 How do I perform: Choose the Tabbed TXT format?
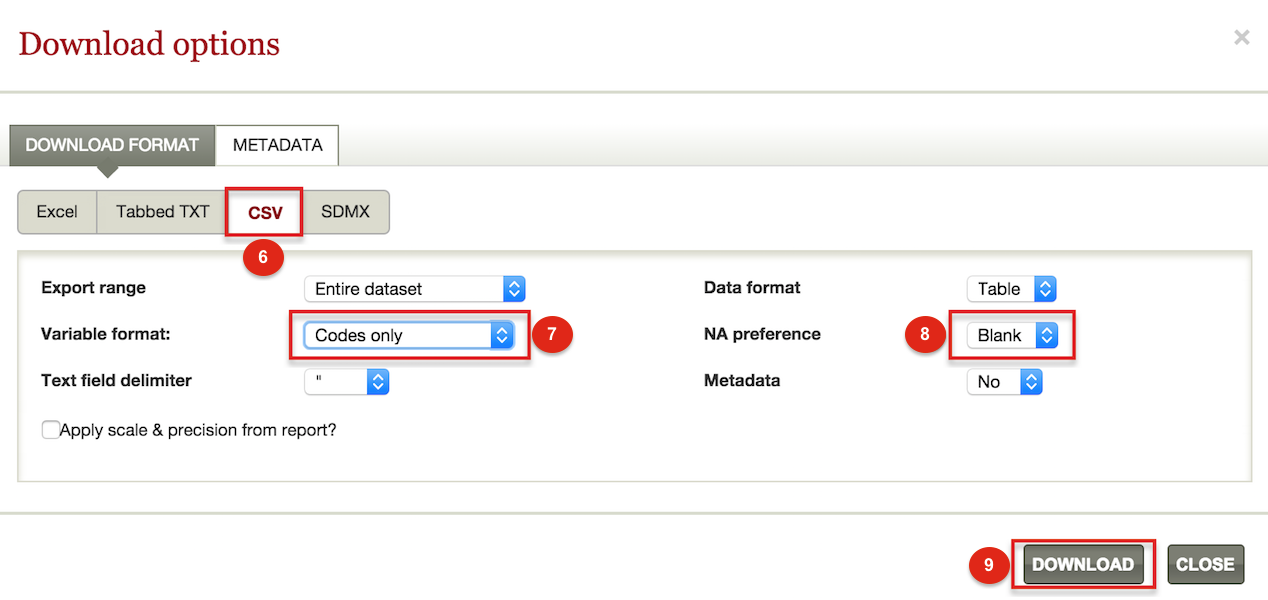pyautogui.click(x=163, y=212)
